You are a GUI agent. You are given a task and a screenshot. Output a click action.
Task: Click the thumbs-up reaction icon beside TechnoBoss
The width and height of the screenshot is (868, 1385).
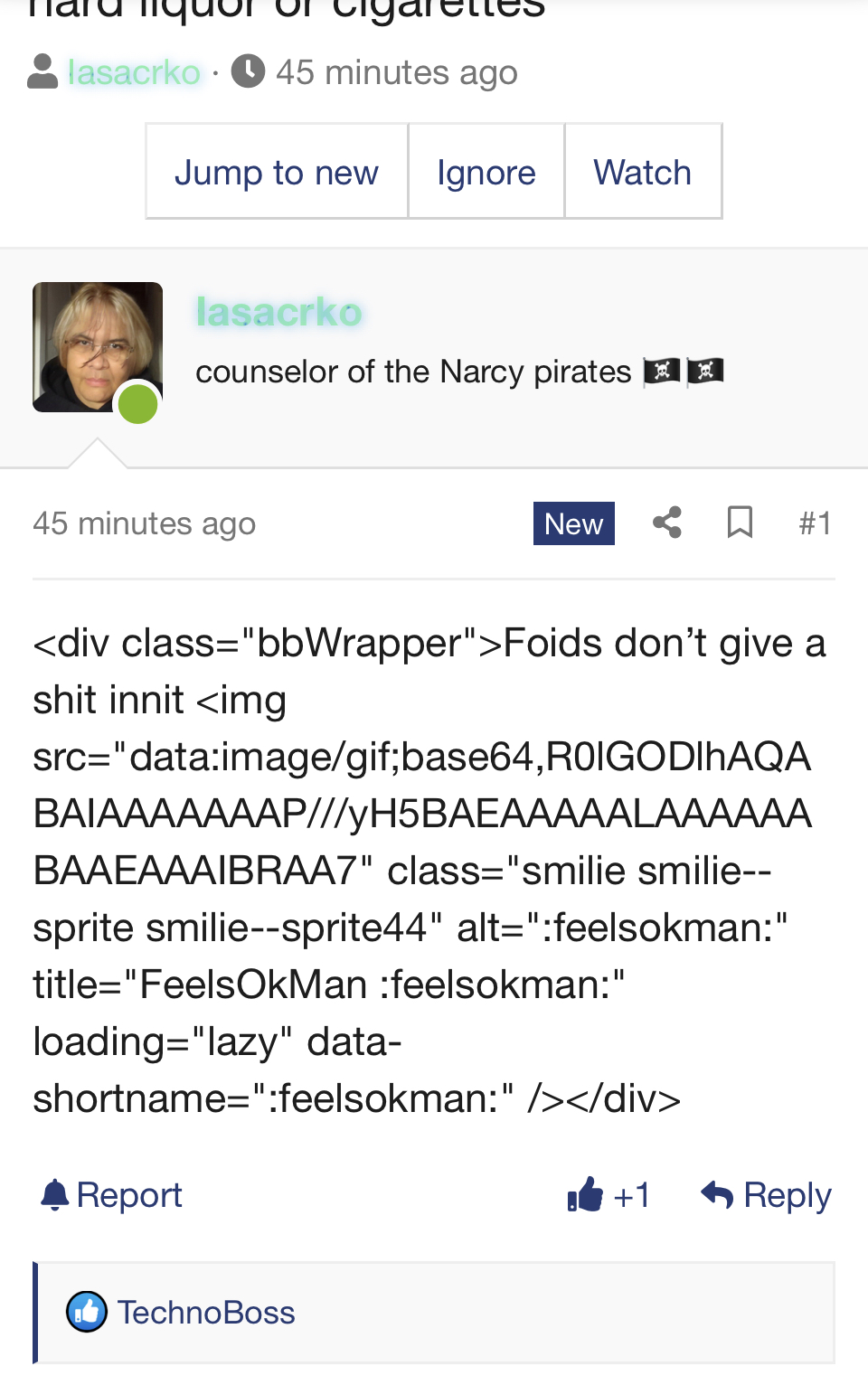(87, 1312)
